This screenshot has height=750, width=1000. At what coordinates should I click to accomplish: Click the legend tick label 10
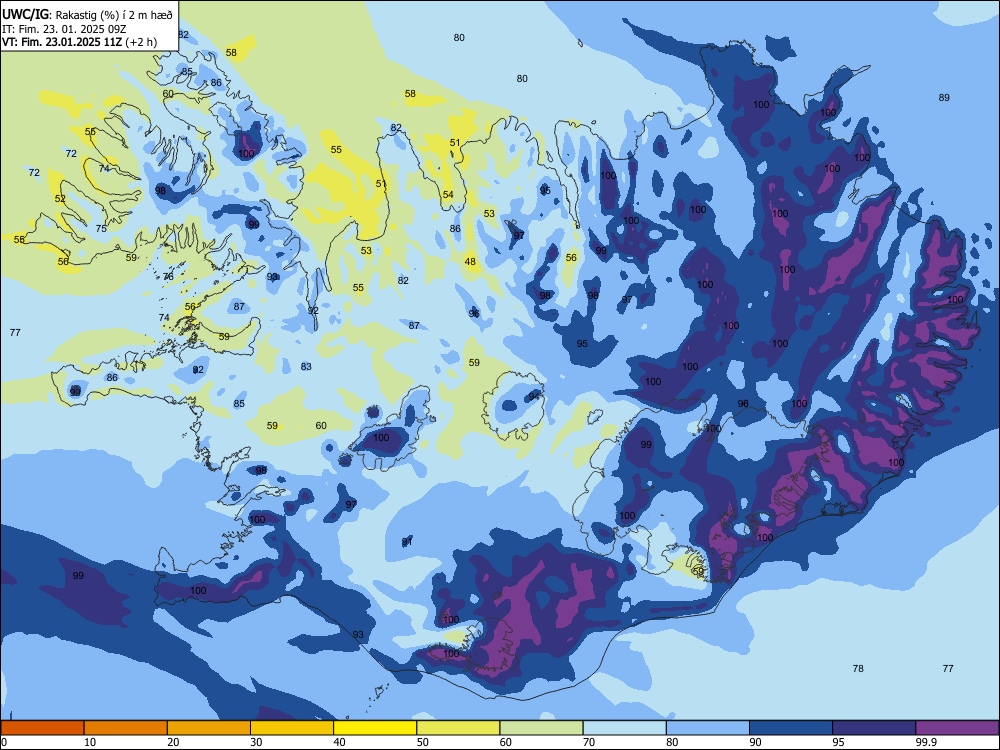coord(90,742)
